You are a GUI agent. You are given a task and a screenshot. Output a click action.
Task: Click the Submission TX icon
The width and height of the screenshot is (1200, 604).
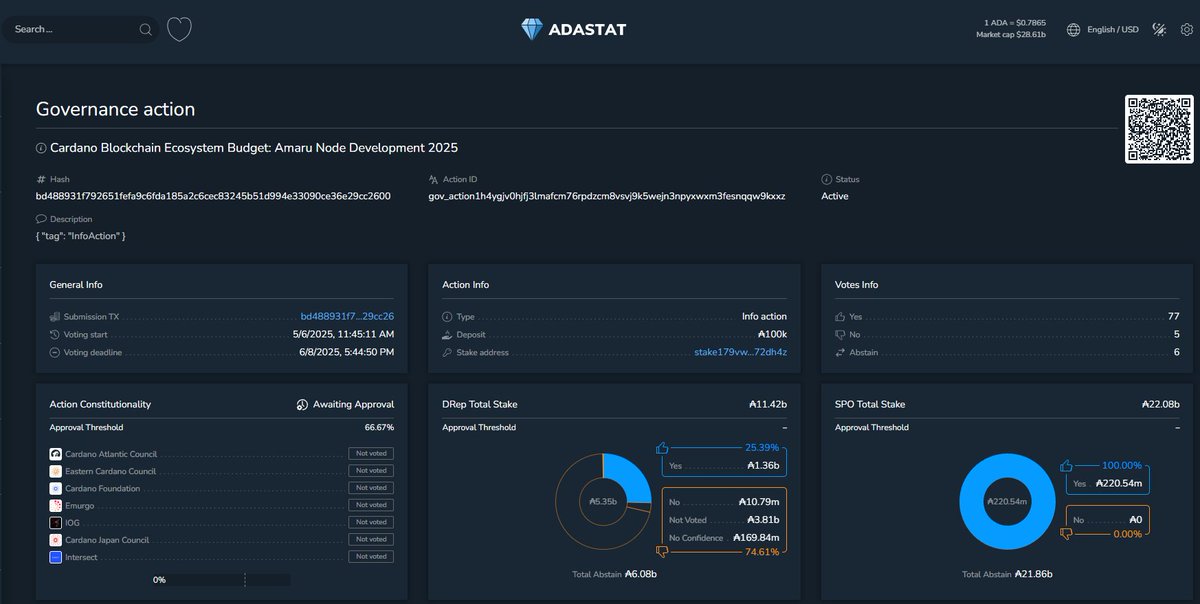pos(54,316)
